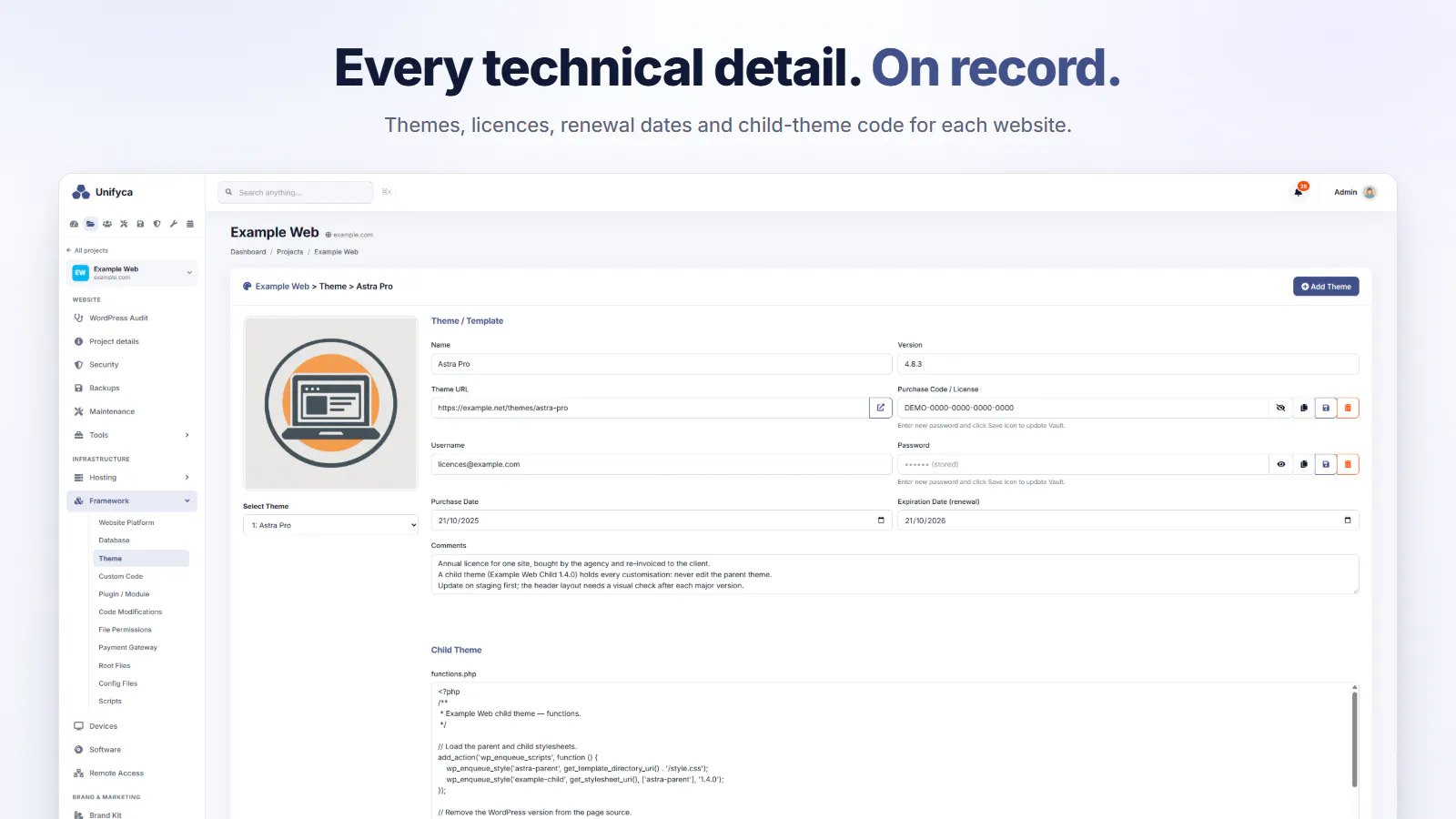Open Projects breadcrumb link
The width and height of the screenshot is (1456, 819).
click(x=290, y=252)
